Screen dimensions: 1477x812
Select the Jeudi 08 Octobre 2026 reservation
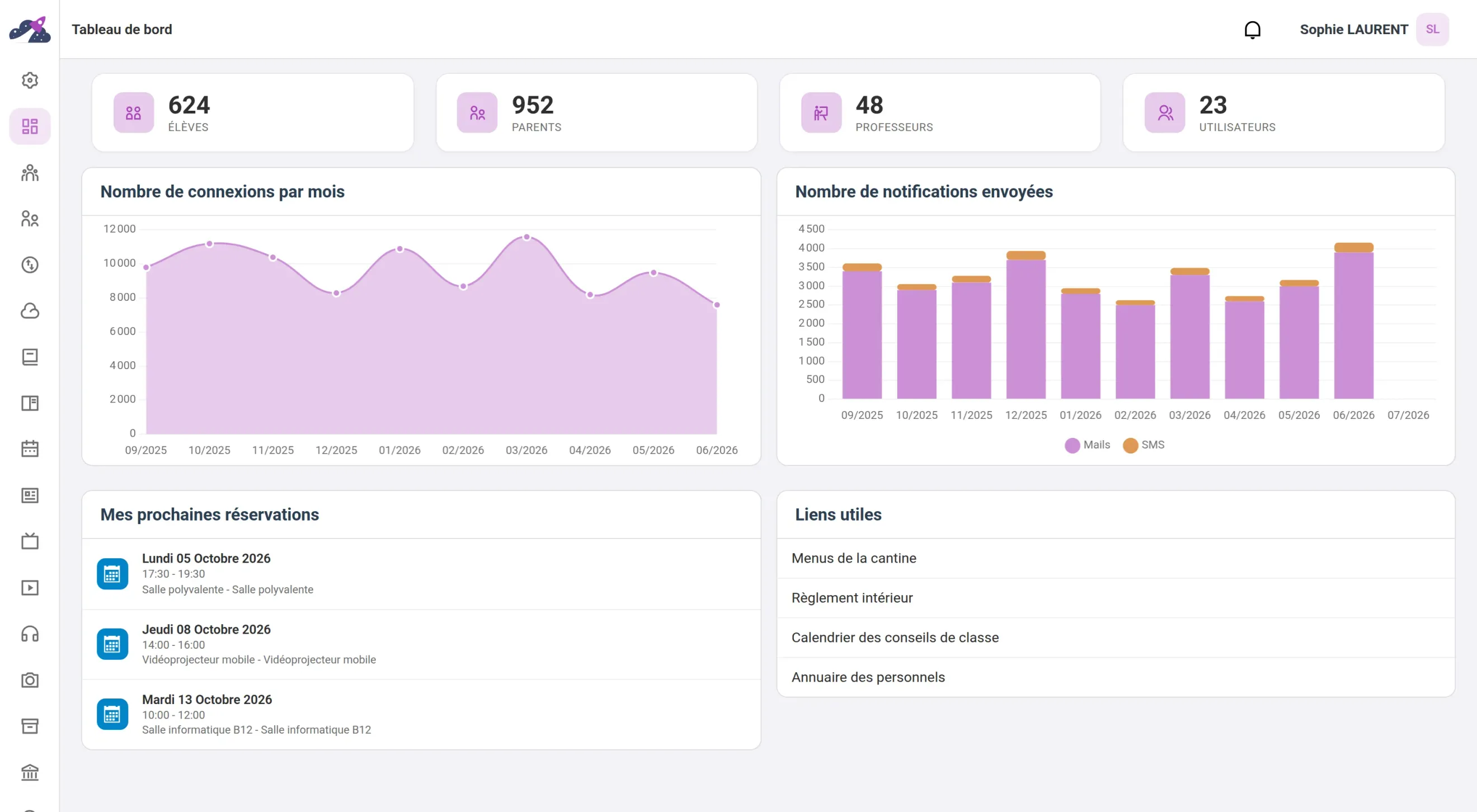(x=421, y=645)
